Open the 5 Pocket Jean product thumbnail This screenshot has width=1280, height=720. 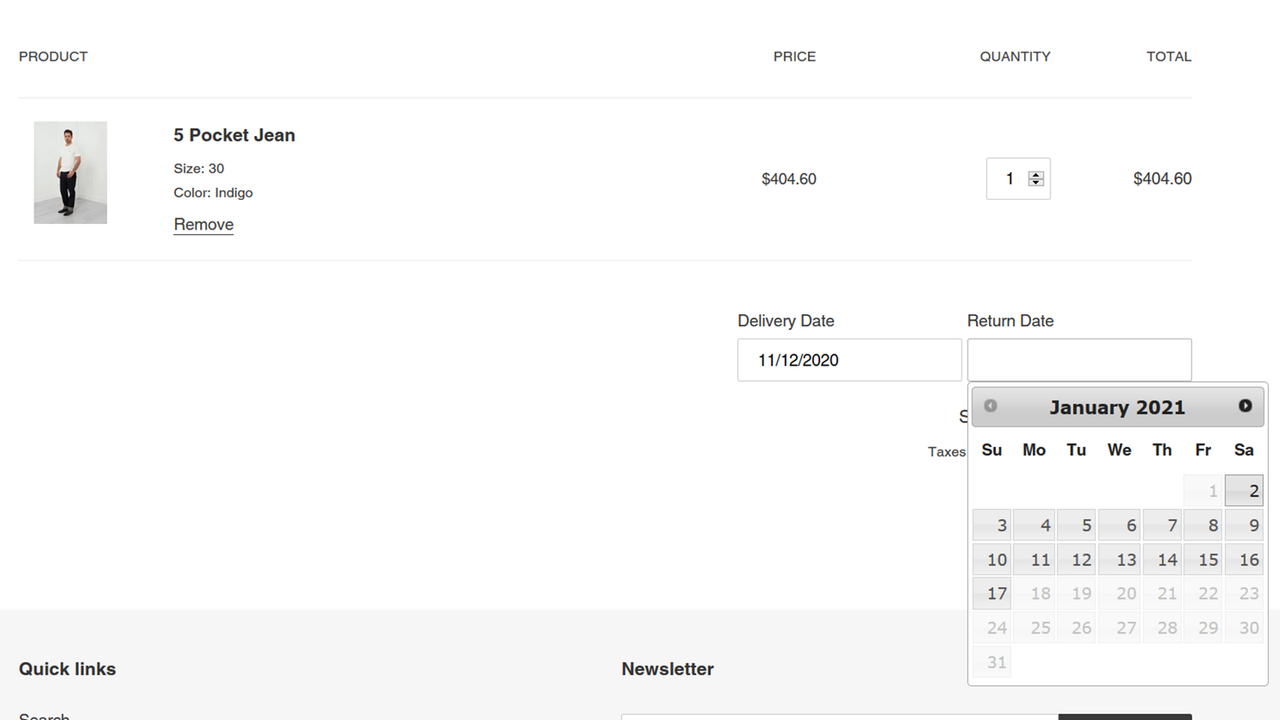pyautogui.click(x=70, y=172)
